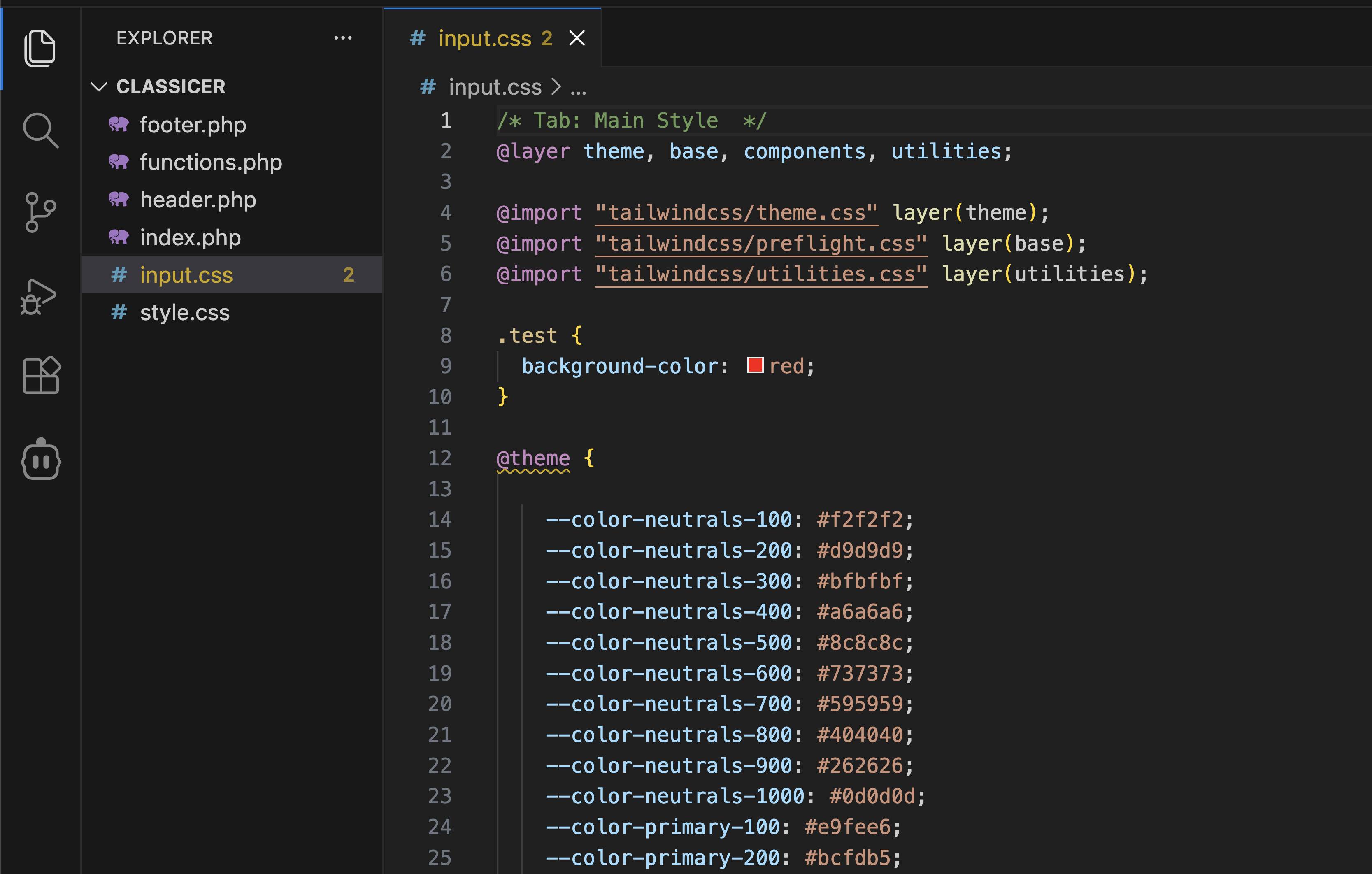The image size is (1372, 874).
Task: Open Explorer's three-dot more actions menu
Action: coord(343,38)
